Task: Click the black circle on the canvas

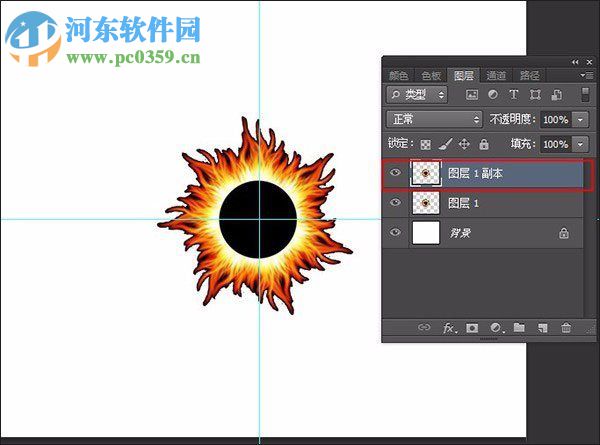Action: (259, 219)
